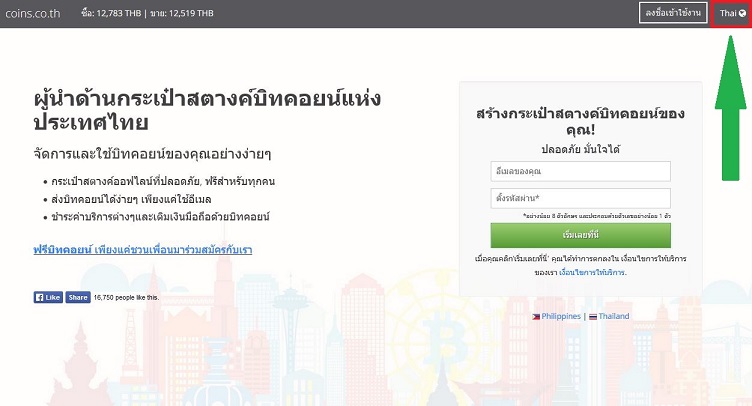
Task: Click the Thailand flag icon
Action: [x=593, y=317]
